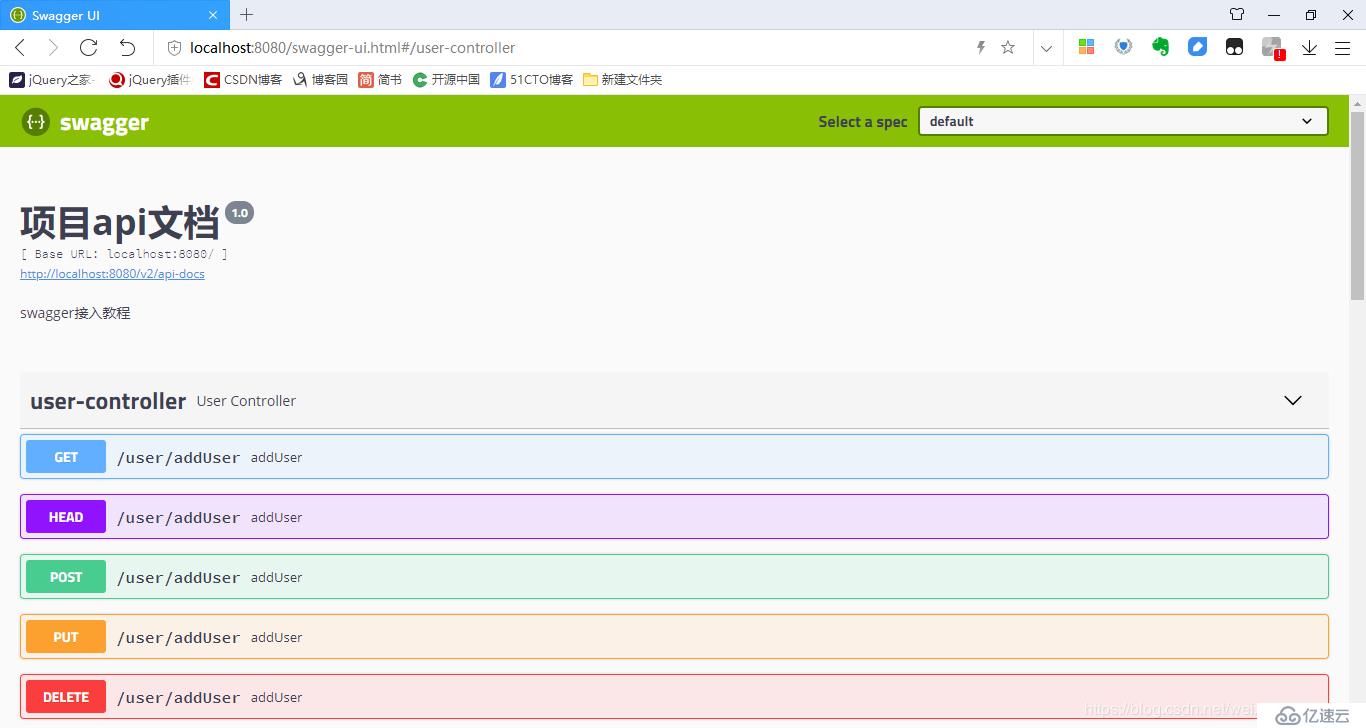This screenshot has width=1366, height=728.
Task: Open the api-docs link
Action: point(112,274)
